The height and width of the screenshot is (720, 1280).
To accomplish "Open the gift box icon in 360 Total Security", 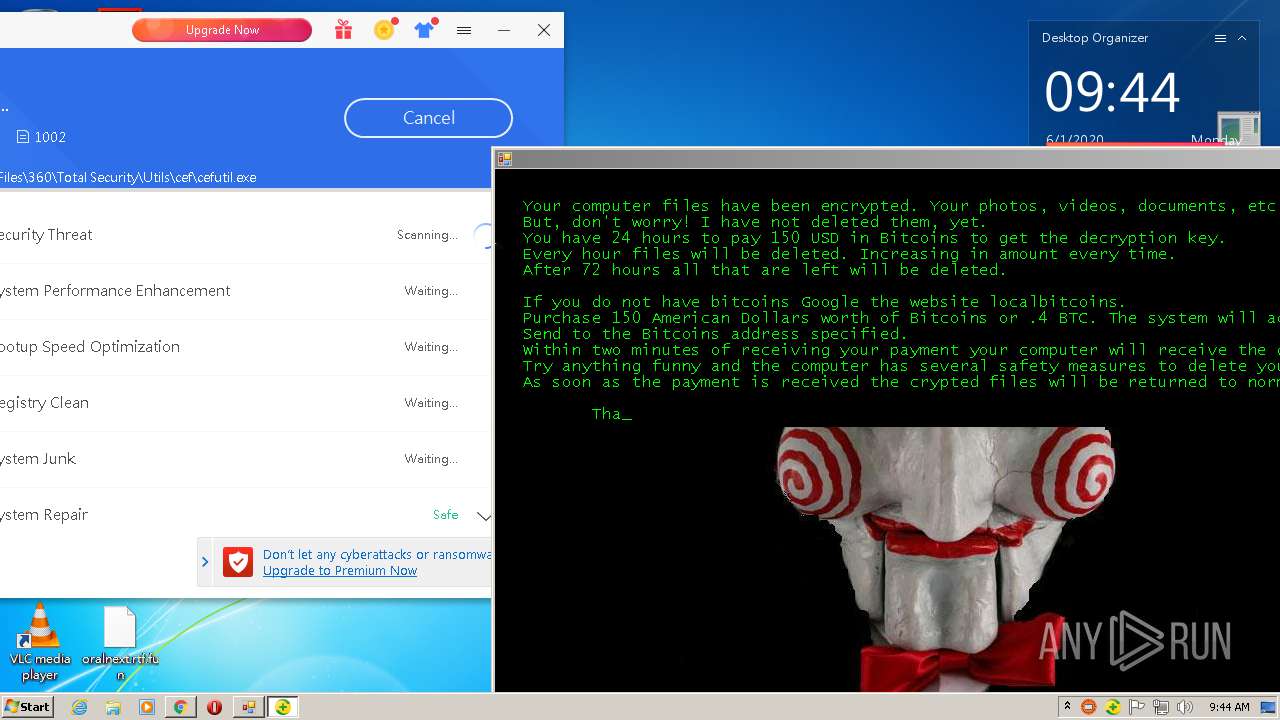I will click(x=343, y=30).
